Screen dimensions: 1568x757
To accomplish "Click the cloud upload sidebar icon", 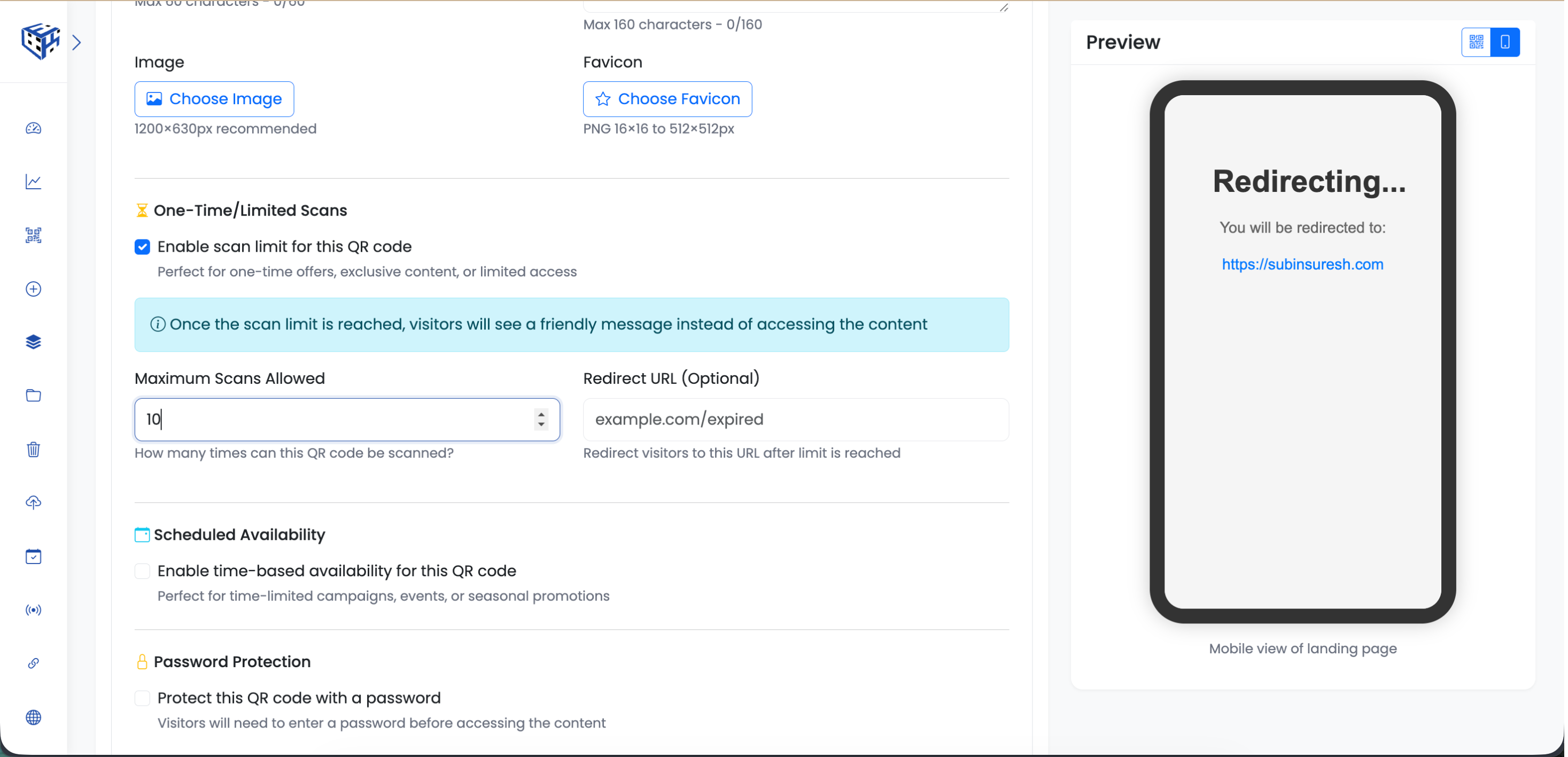I will click(34, 503).
